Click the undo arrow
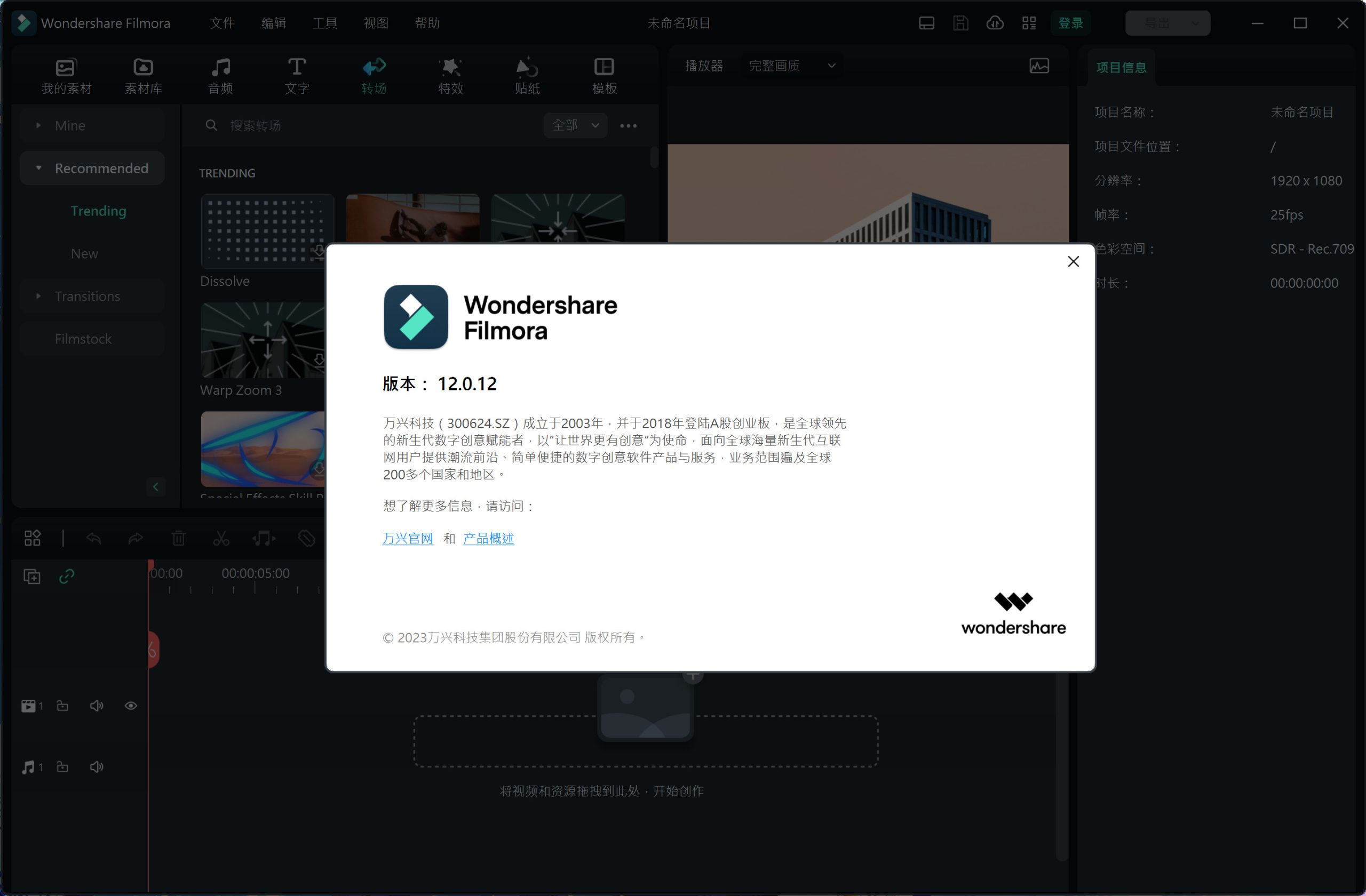The width and height of the screenshot is (1366, 896). 93,538
